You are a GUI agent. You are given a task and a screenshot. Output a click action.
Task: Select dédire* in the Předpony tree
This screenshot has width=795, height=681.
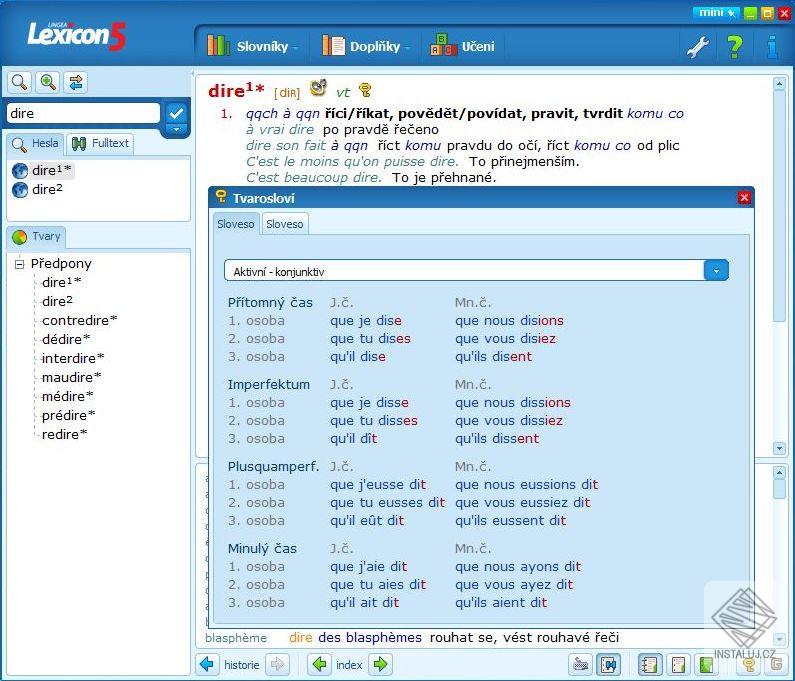pos(66,339)
